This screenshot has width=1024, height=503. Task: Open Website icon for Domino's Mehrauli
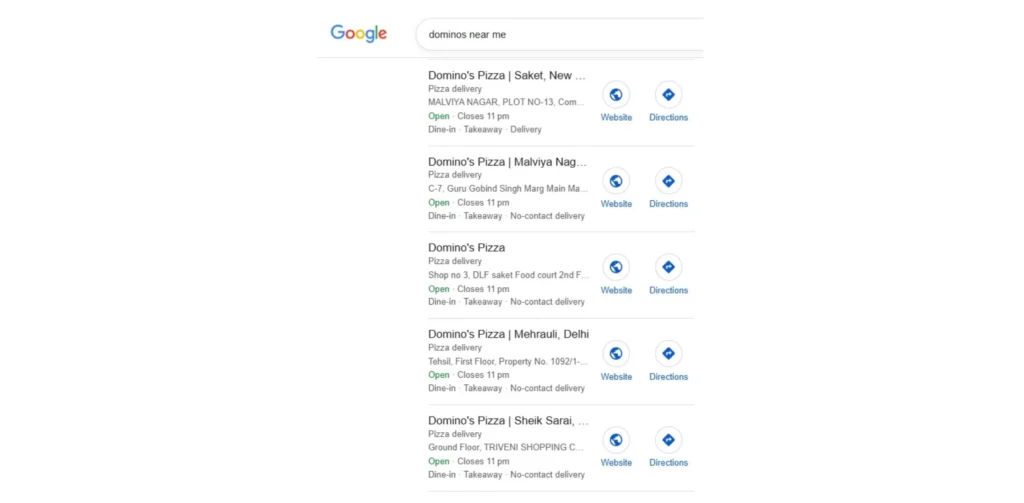point(616,354)
